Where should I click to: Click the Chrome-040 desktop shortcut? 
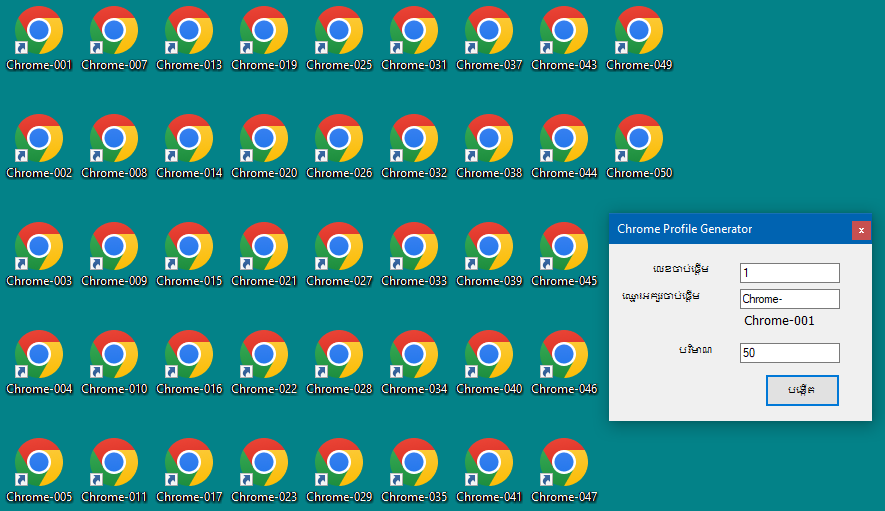(489, 362)
